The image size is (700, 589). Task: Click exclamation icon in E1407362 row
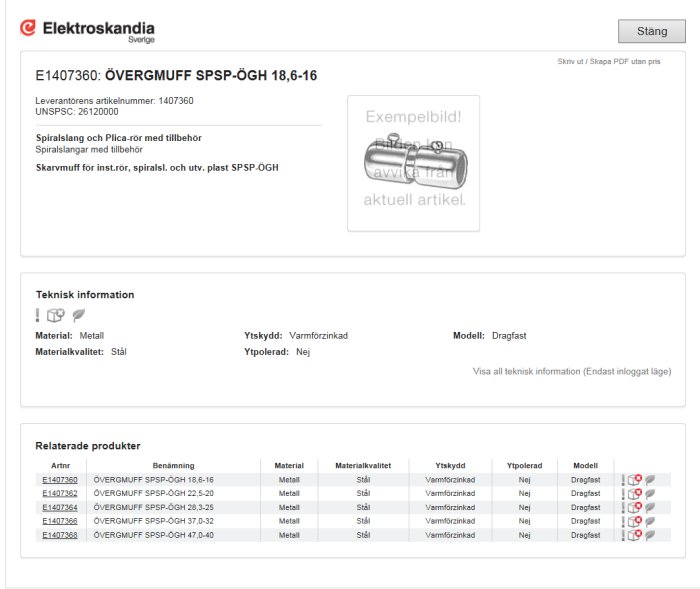623,494
